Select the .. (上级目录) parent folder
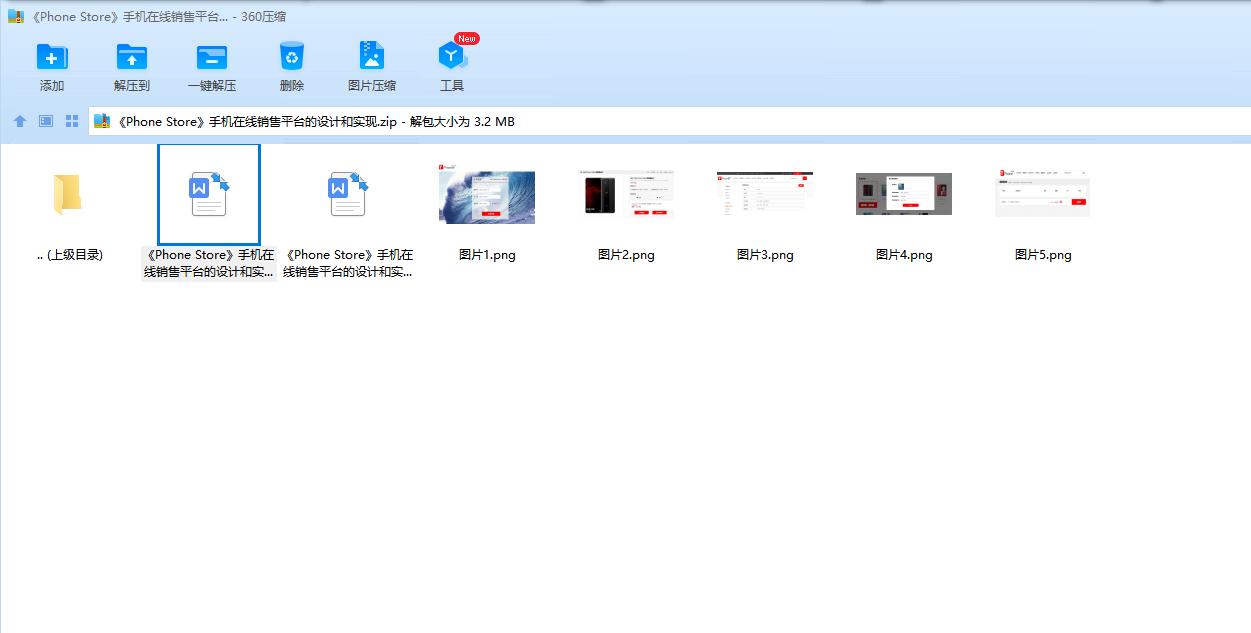This screenshot has width=1251, height=633. pos(67,194)
